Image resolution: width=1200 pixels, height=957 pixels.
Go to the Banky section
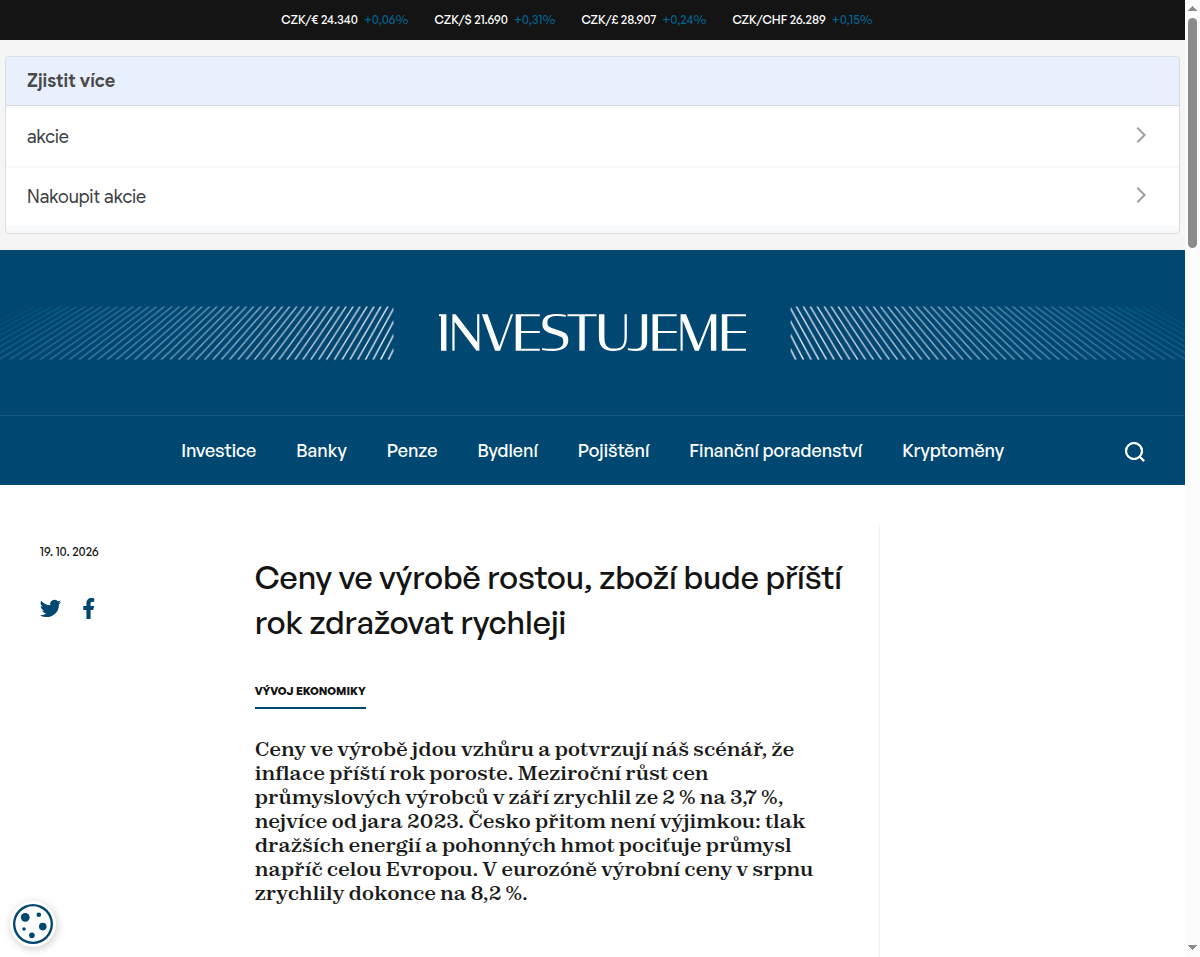tap(321, 451)
